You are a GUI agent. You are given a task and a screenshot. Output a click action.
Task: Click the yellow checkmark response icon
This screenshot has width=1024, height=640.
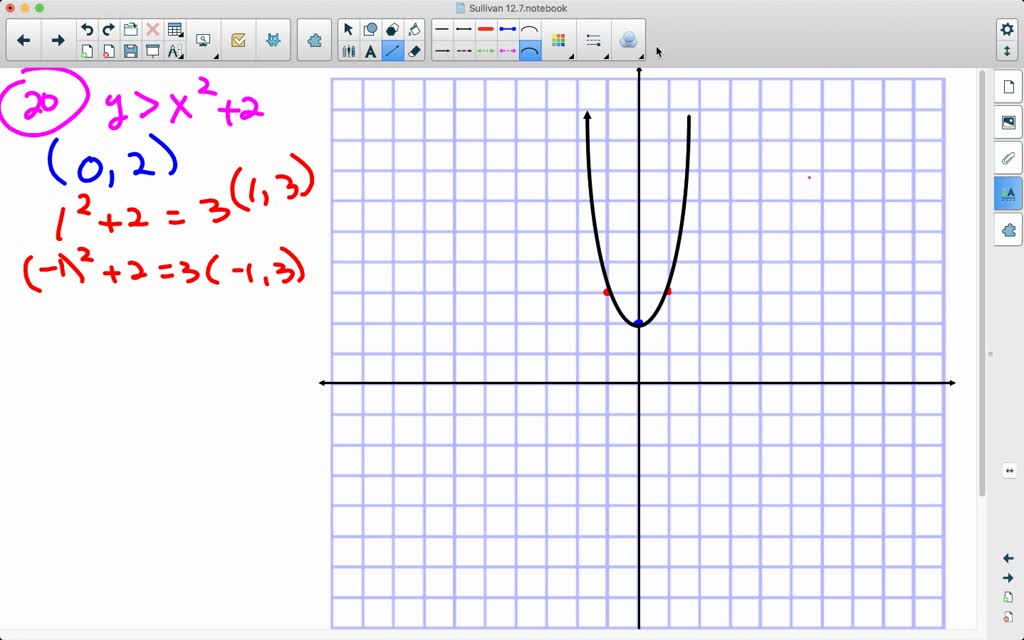coord(238,40)
